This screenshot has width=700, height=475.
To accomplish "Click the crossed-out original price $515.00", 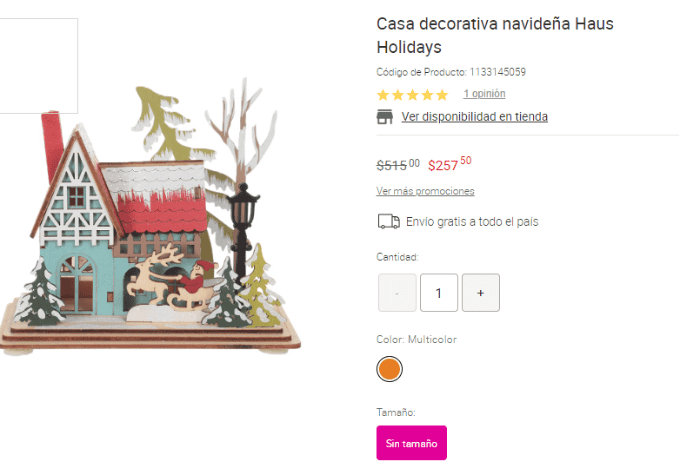I will pos(398,165).
